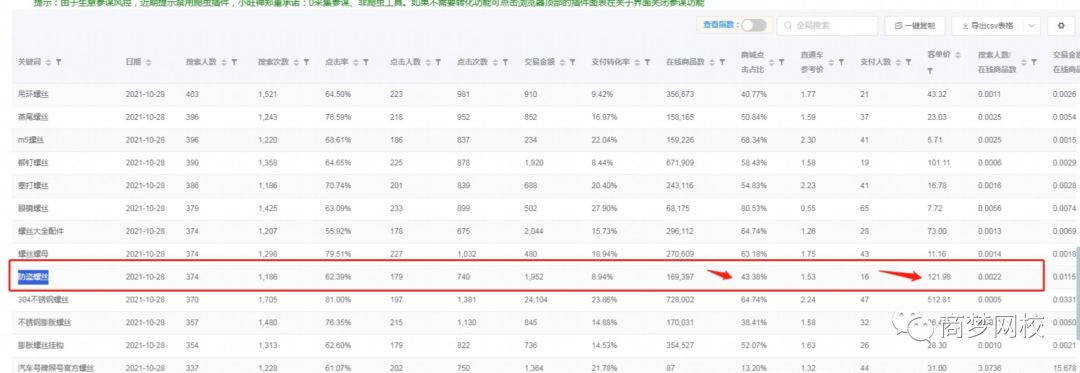Select the highlighted 防盗螺丝 keyword cell
1080x373 pixels.
click(34, 277)
